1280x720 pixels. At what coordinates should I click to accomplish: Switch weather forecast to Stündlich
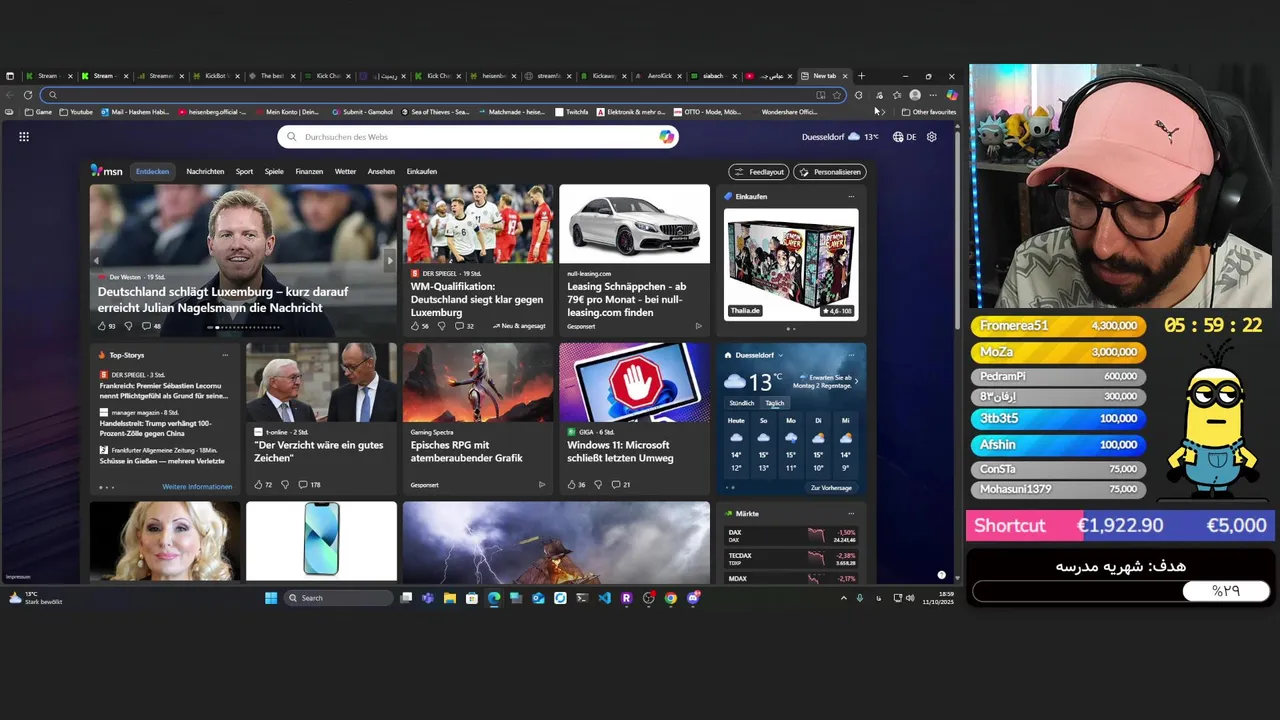click(x=741, y=403)
